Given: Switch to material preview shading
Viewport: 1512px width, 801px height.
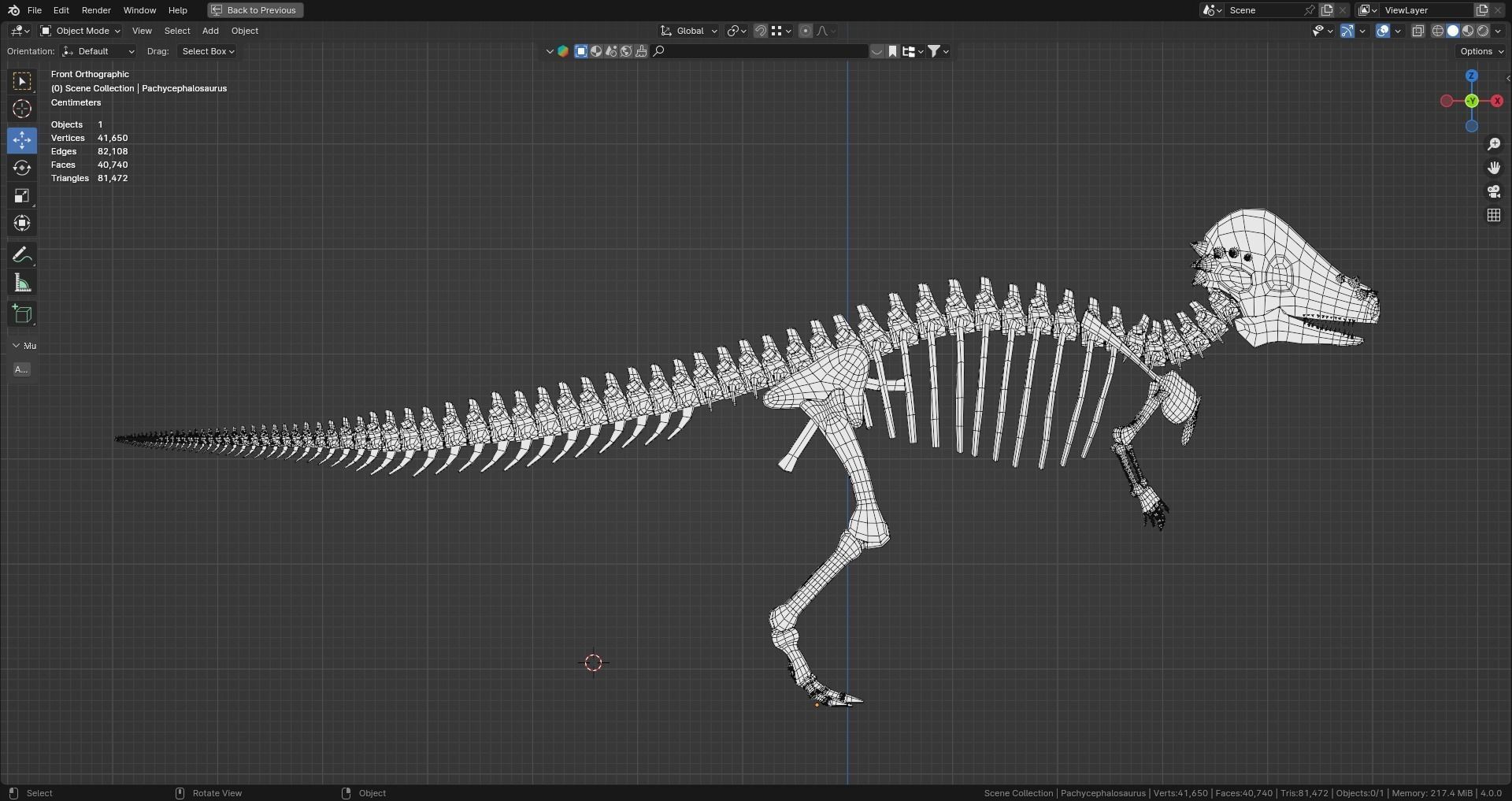Looking at the screenshot, I should click(1468, 31).
